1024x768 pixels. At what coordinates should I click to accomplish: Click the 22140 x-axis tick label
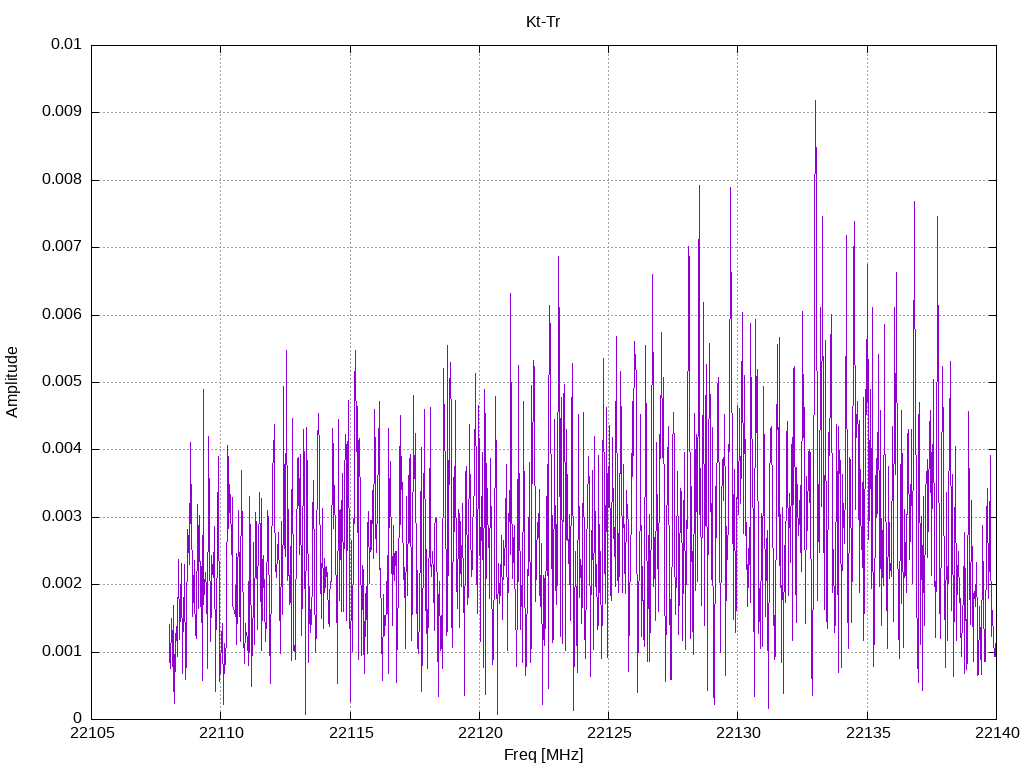(997, 733)
